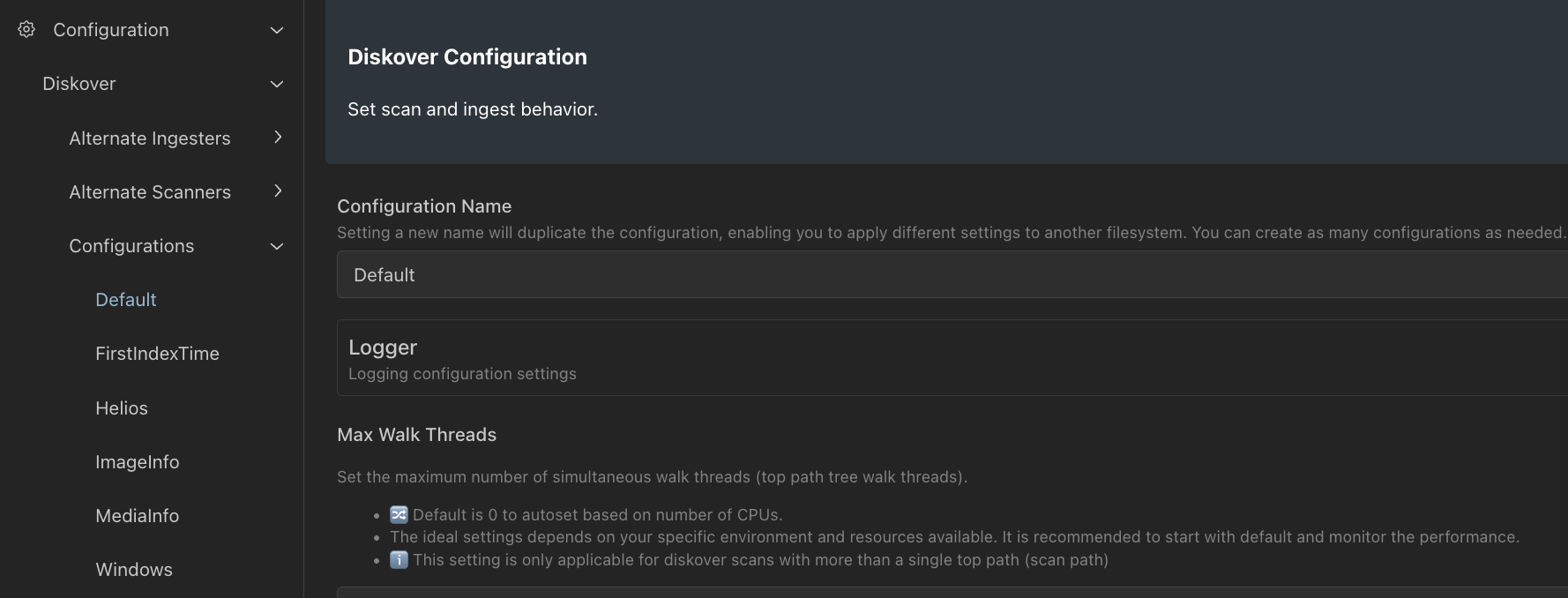Viewport: 1568px width, 598px height.
Task: Expand Alternate Scanners arrow
Action: click(278, 191)
